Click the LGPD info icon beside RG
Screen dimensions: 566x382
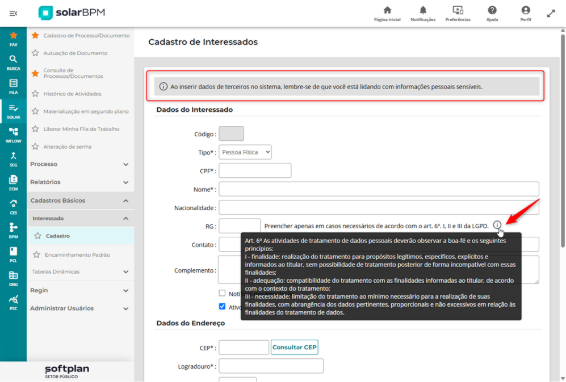point(497,225)
